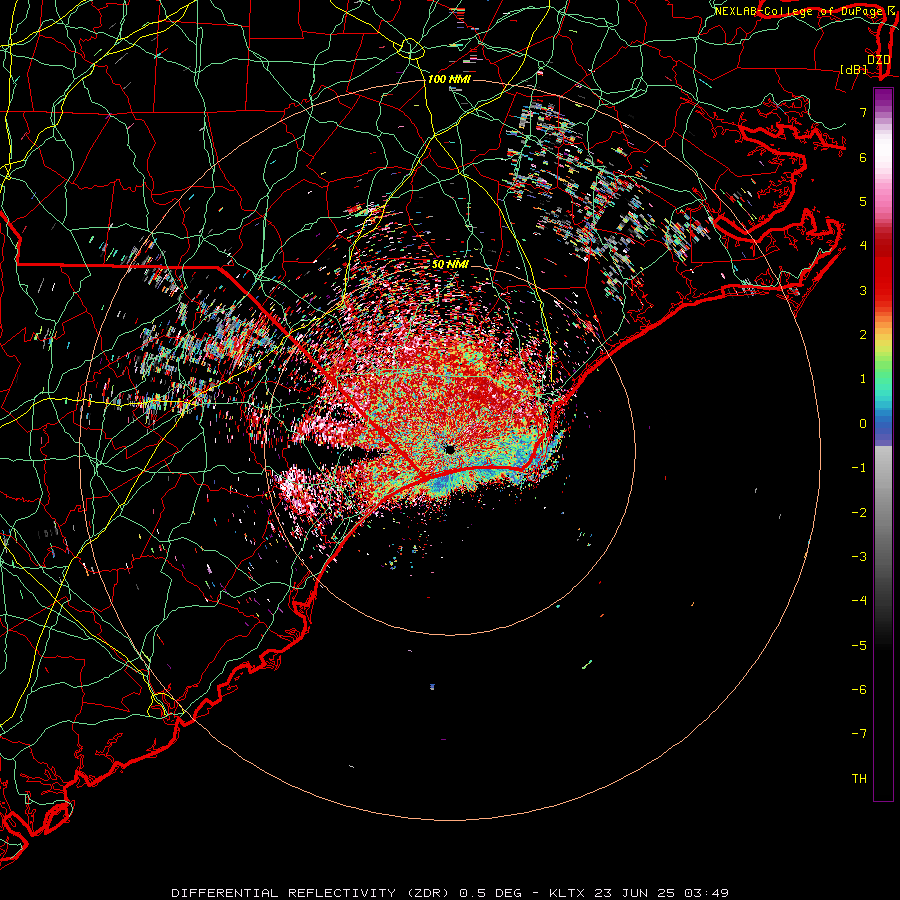Click the -7 value on color scale
This screenshot has height=900, width=900.
click(859, 734)
